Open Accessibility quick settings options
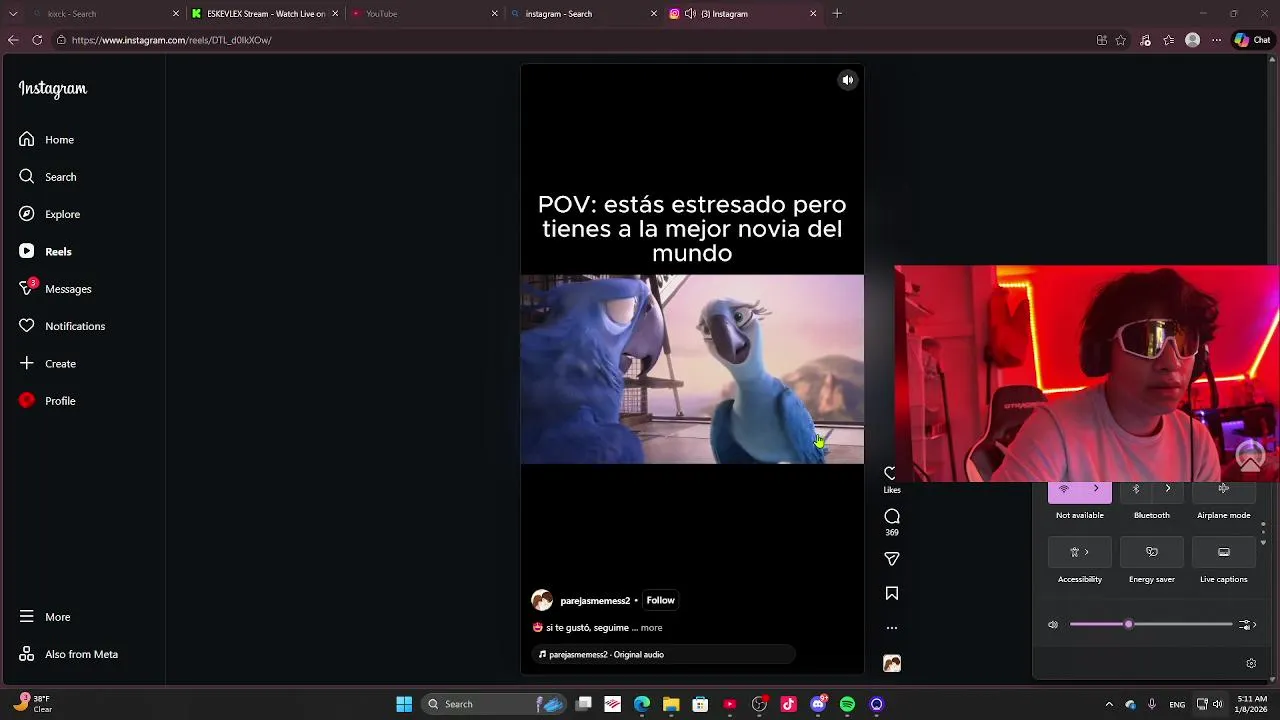Viewport: 1280px width, 720px height. point(1080,552)
